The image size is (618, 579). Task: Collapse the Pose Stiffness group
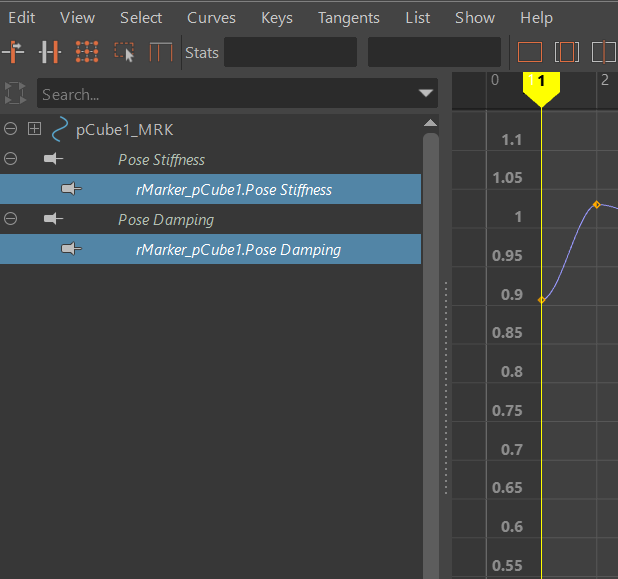(x=11, y=159)
